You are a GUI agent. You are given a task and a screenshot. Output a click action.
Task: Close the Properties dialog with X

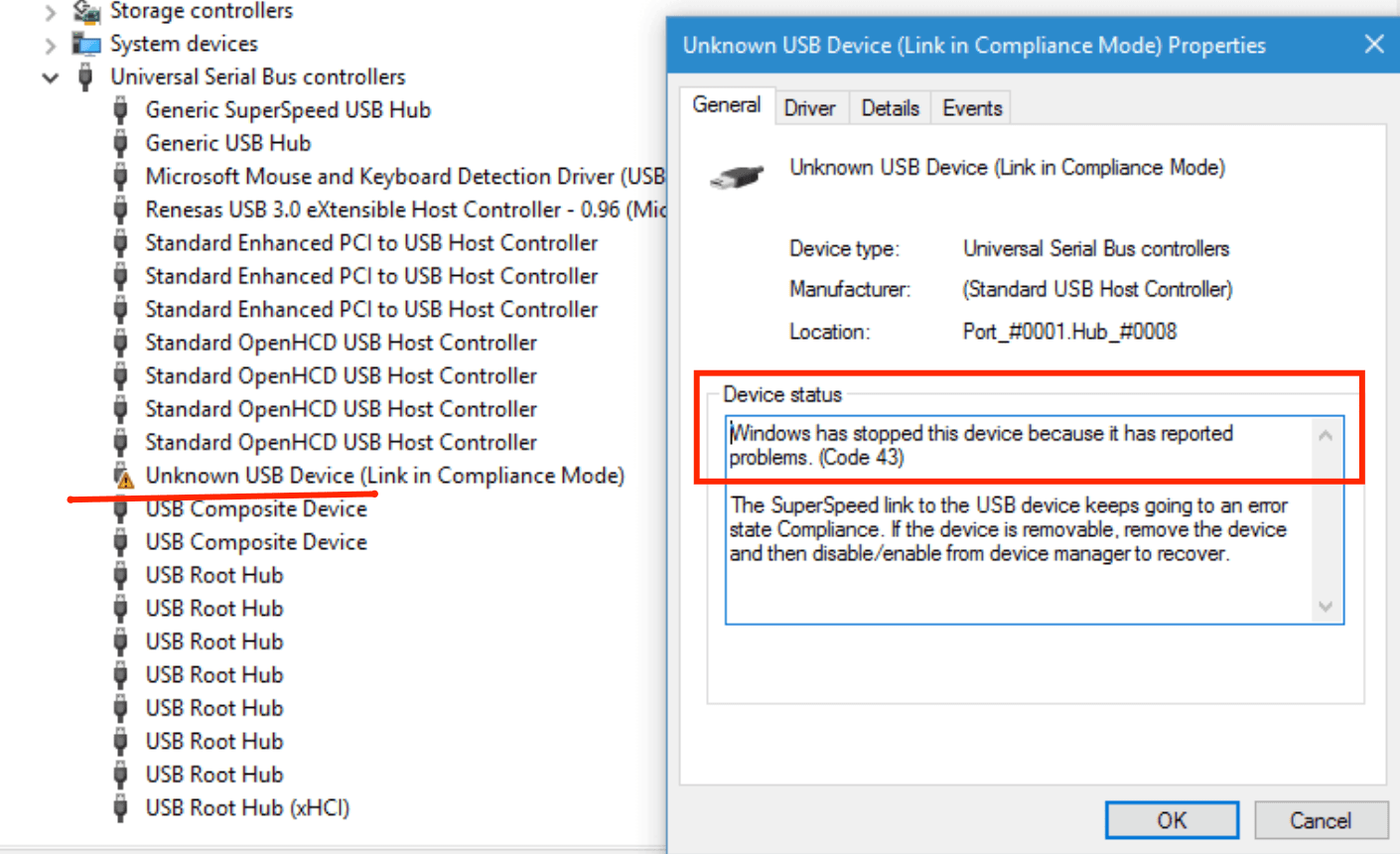tap(1374, 45)
